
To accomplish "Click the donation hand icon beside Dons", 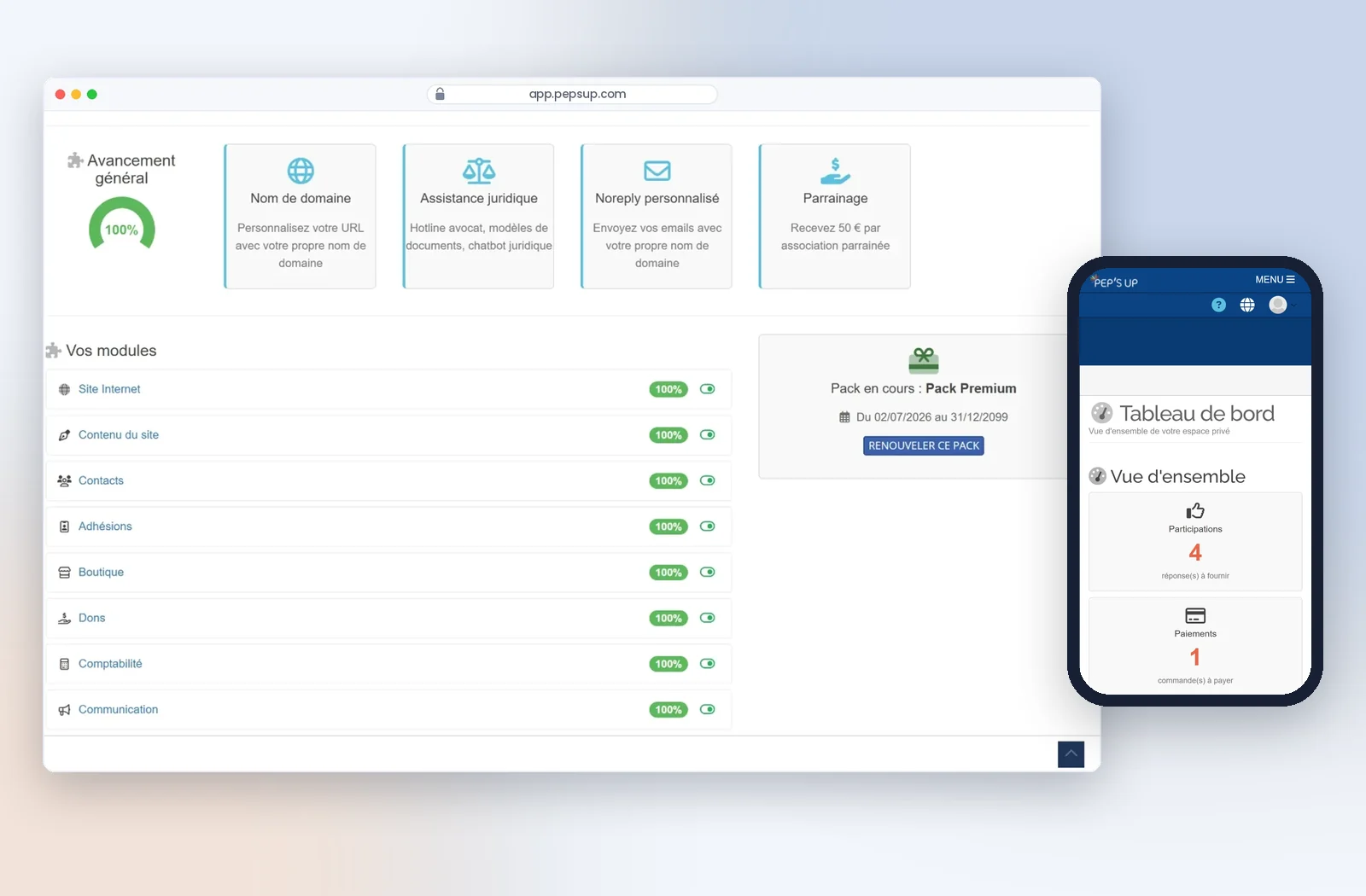I will coord(64,619).
